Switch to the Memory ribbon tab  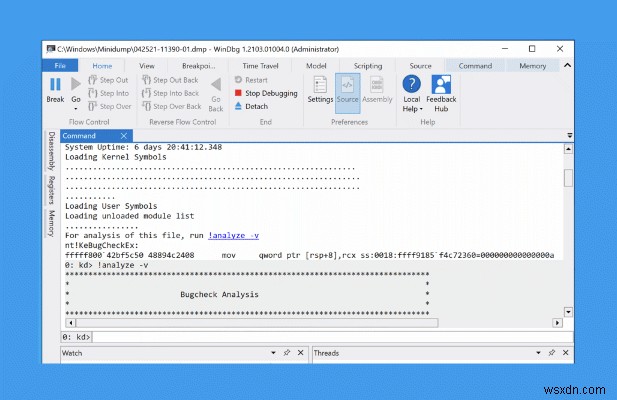pyautogui.click(x=532, y=66)
